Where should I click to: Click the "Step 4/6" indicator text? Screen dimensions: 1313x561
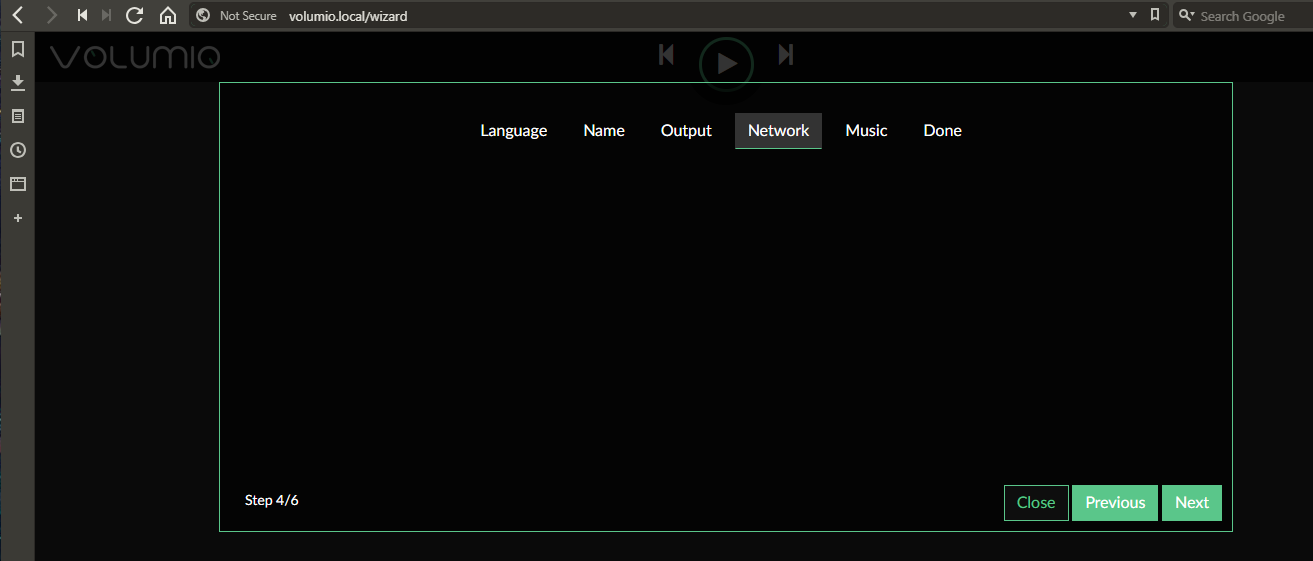point(272,500)
